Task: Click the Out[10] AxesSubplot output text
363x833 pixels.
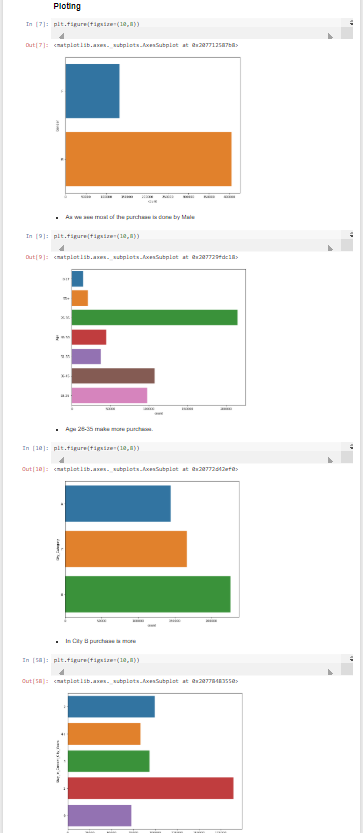Action: pyautogui.click(x=146, y=469)
